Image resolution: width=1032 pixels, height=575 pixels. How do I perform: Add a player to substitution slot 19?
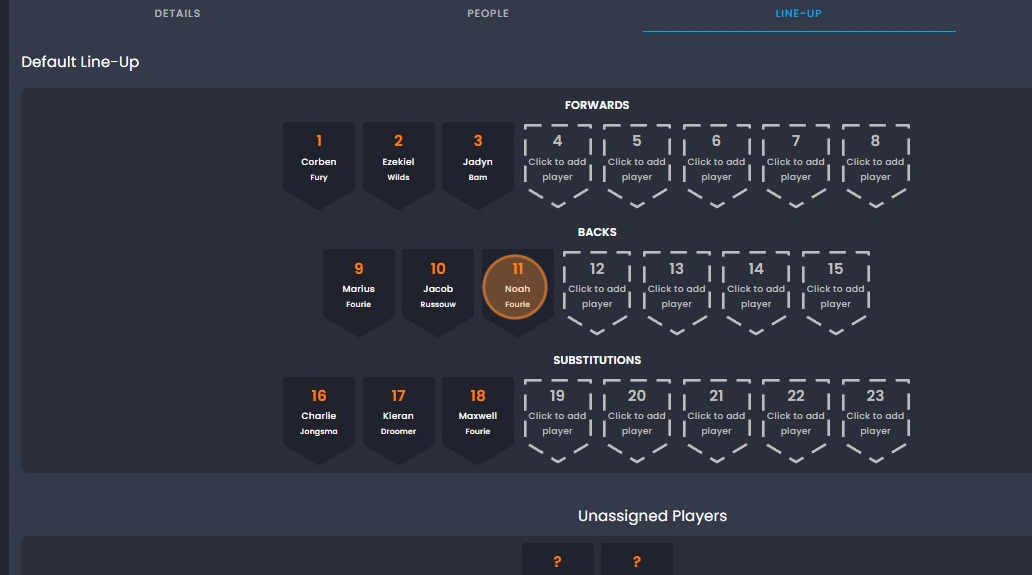(x=557, y=420)
